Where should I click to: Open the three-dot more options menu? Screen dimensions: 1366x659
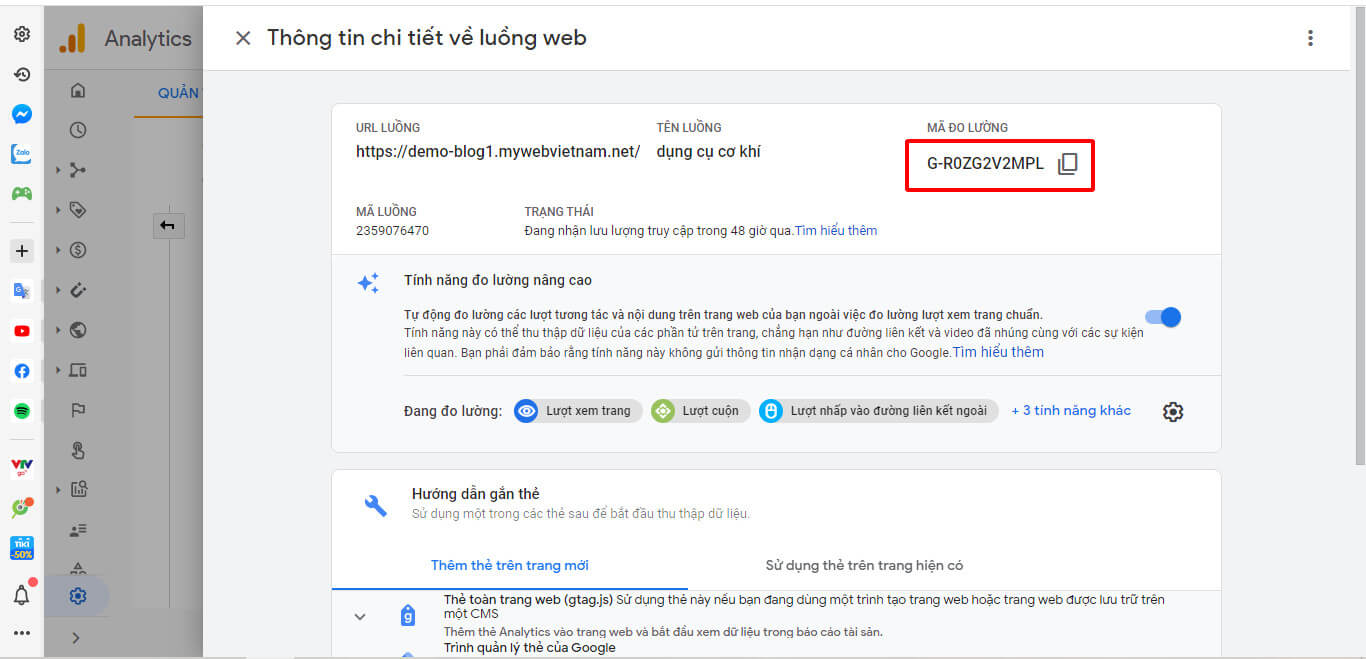click(1310, 38)
